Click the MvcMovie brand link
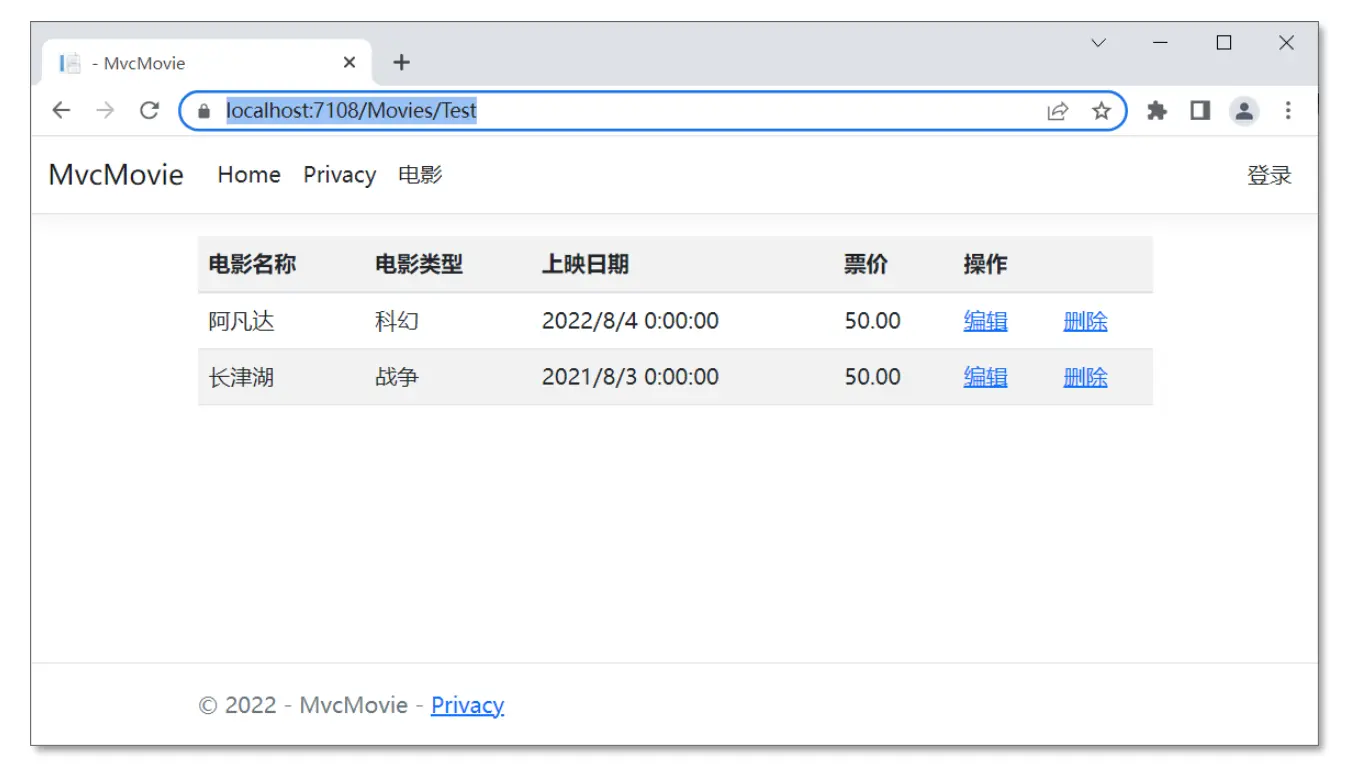Image resolution: width=1346 pixels, height=770 pixels. (x=116, y=175)
